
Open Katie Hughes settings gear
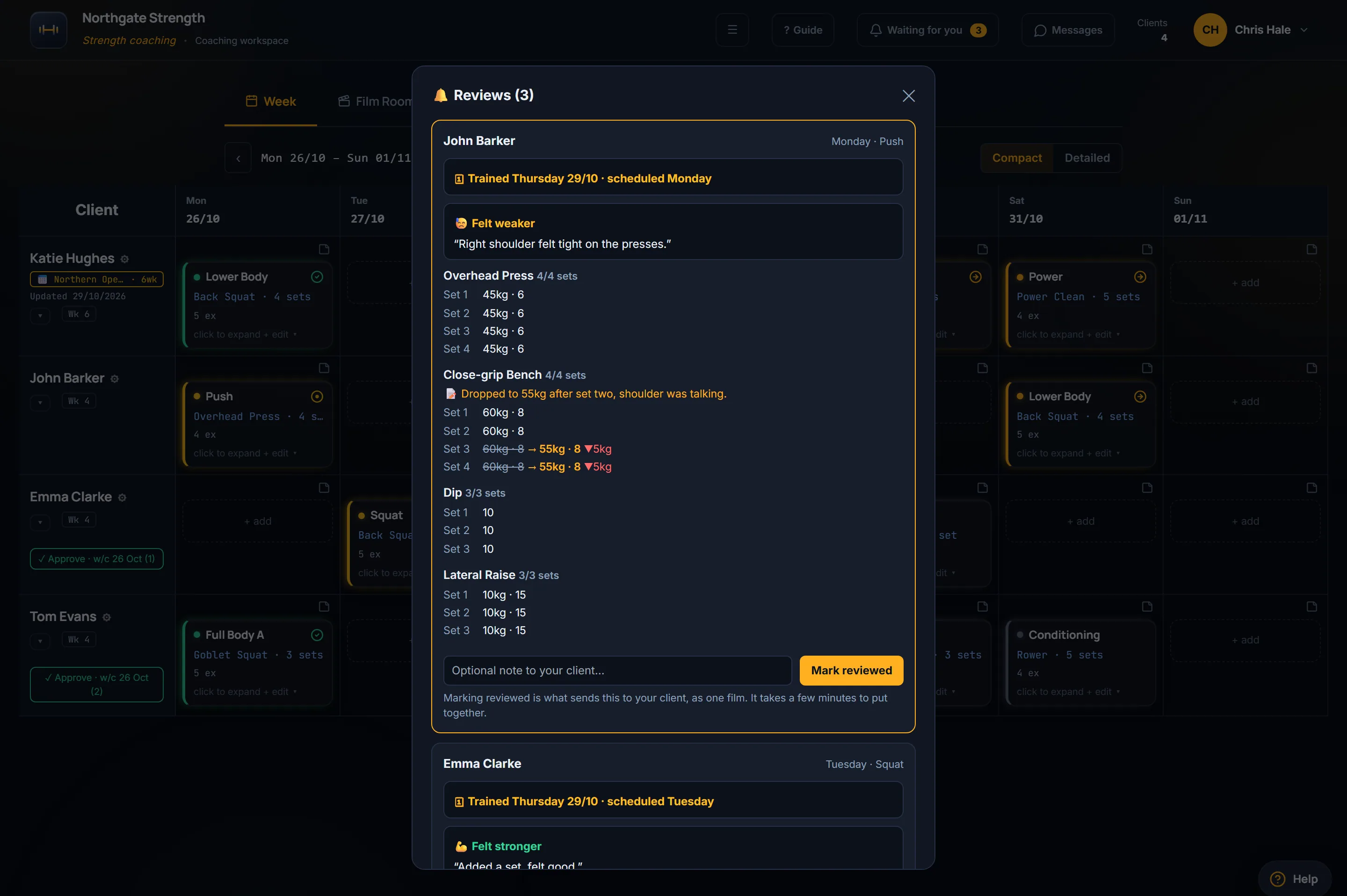[124, 259]
